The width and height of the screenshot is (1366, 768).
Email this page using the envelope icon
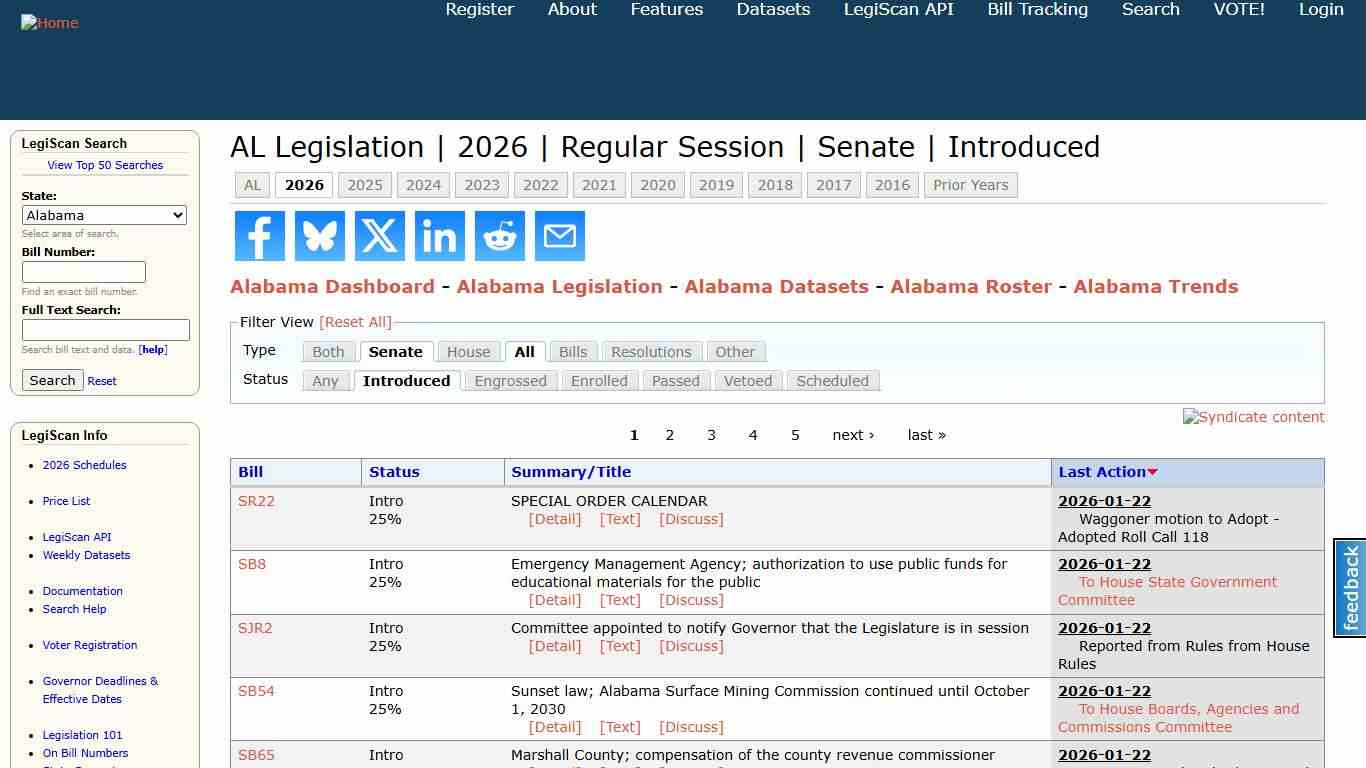(559, 236)
